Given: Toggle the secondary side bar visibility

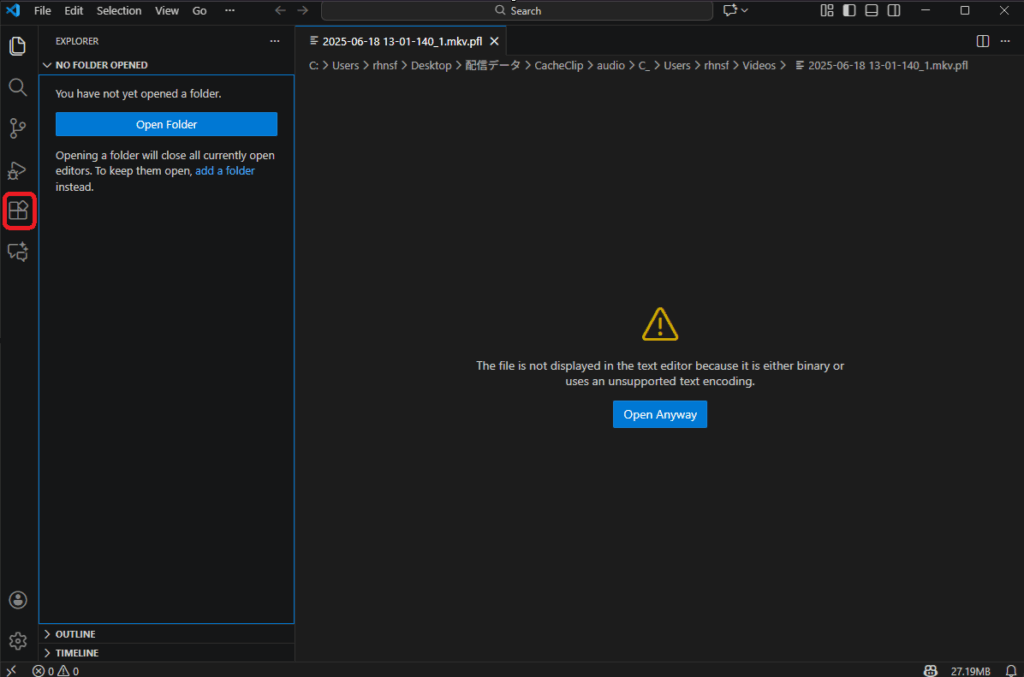Looking at the screenshot, I should coord(893,11).
